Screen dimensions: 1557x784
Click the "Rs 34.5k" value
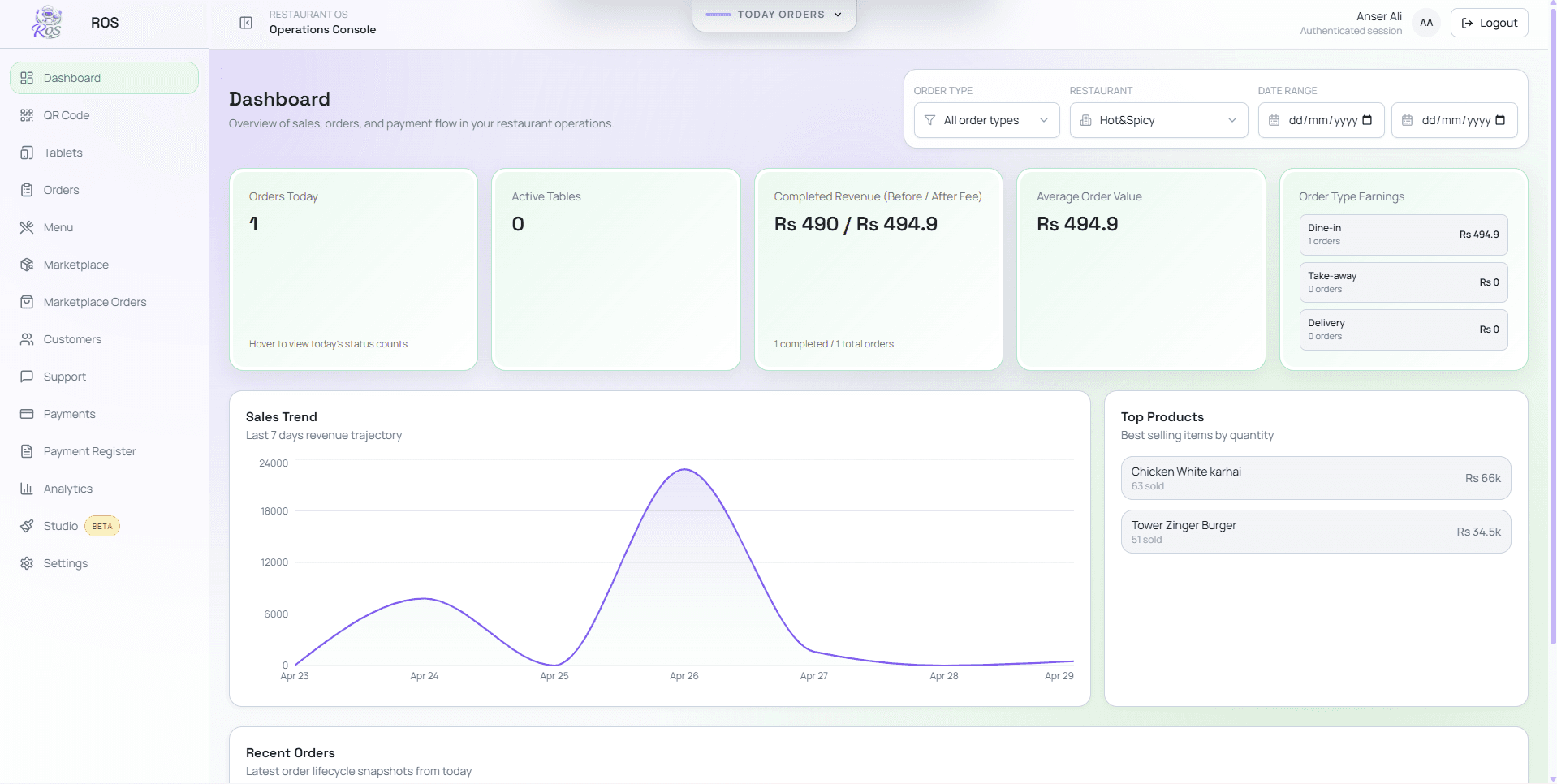(1478, 532)
